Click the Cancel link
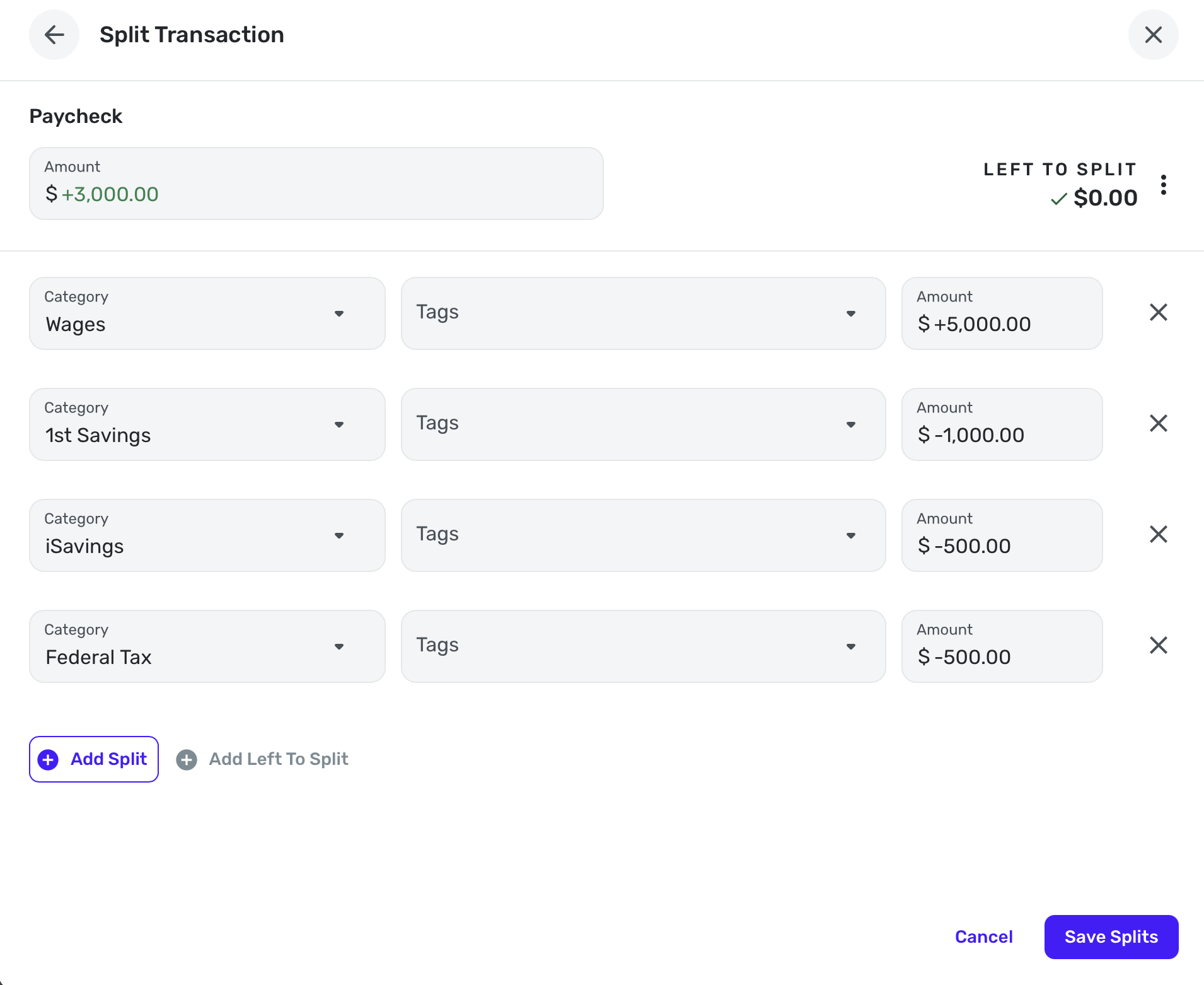This screenshot has width=1204, height=985. click(983, 937)
